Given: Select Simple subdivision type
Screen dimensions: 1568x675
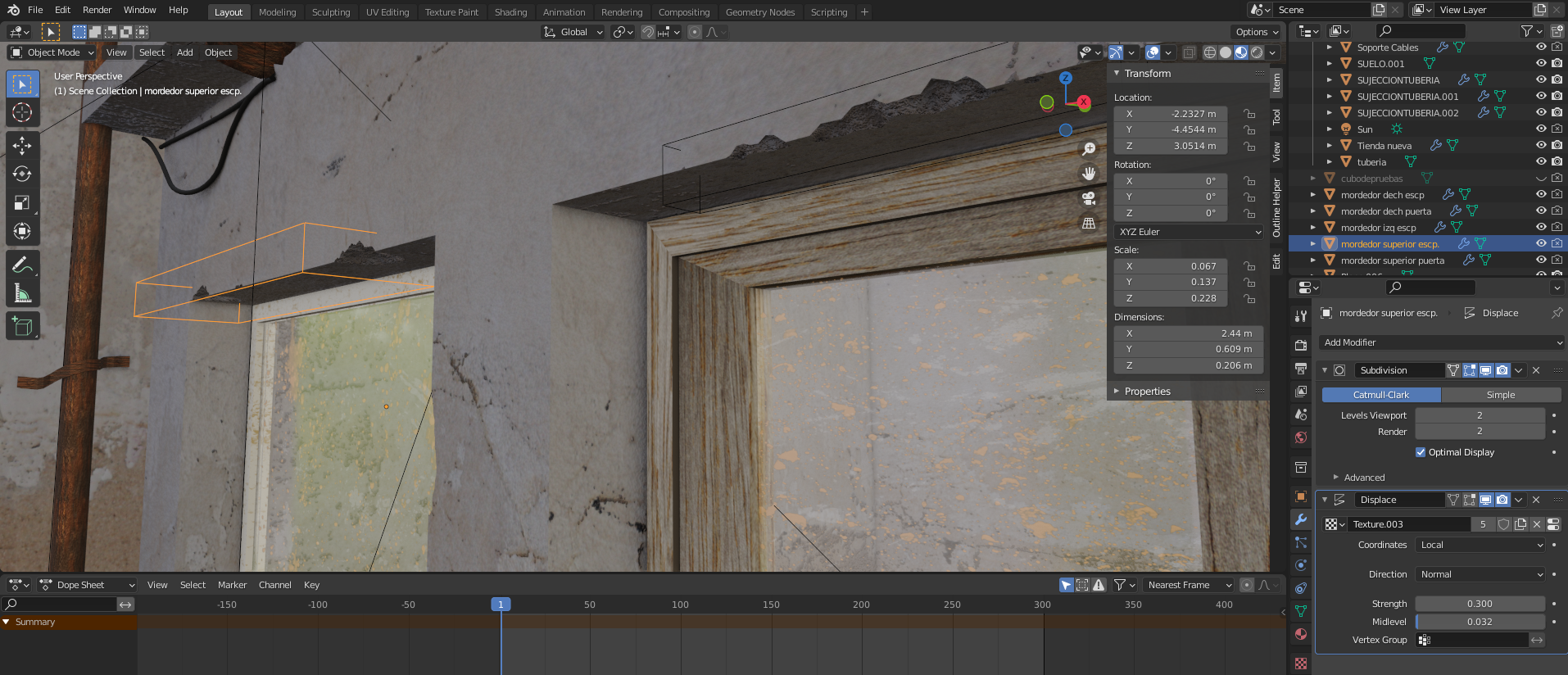Looking at the screenshot, I should 1501,395.
